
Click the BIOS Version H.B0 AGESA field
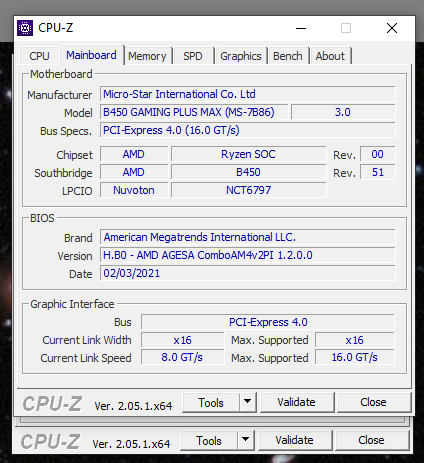tap(247, 255)
